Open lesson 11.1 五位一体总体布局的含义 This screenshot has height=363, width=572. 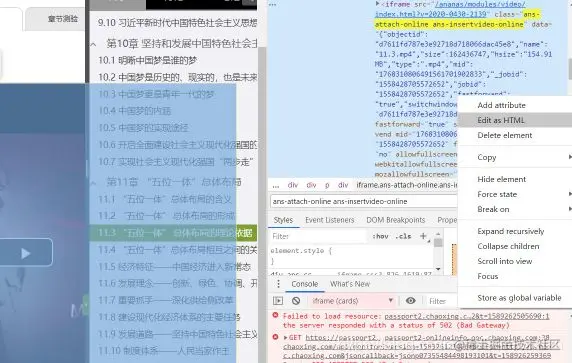click(x=165, y=199)
